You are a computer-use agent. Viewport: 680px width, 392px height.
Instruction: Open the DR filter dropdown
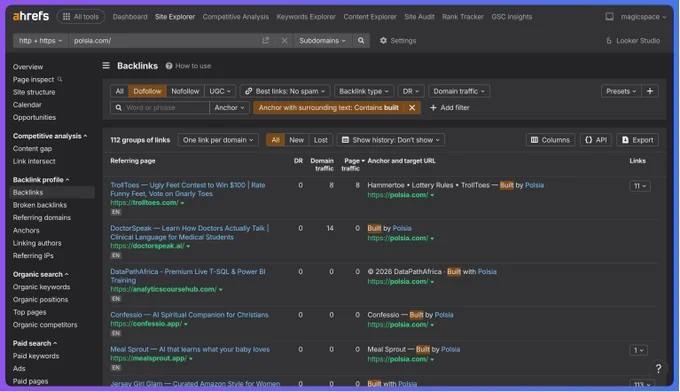click(x=411, y=91)
